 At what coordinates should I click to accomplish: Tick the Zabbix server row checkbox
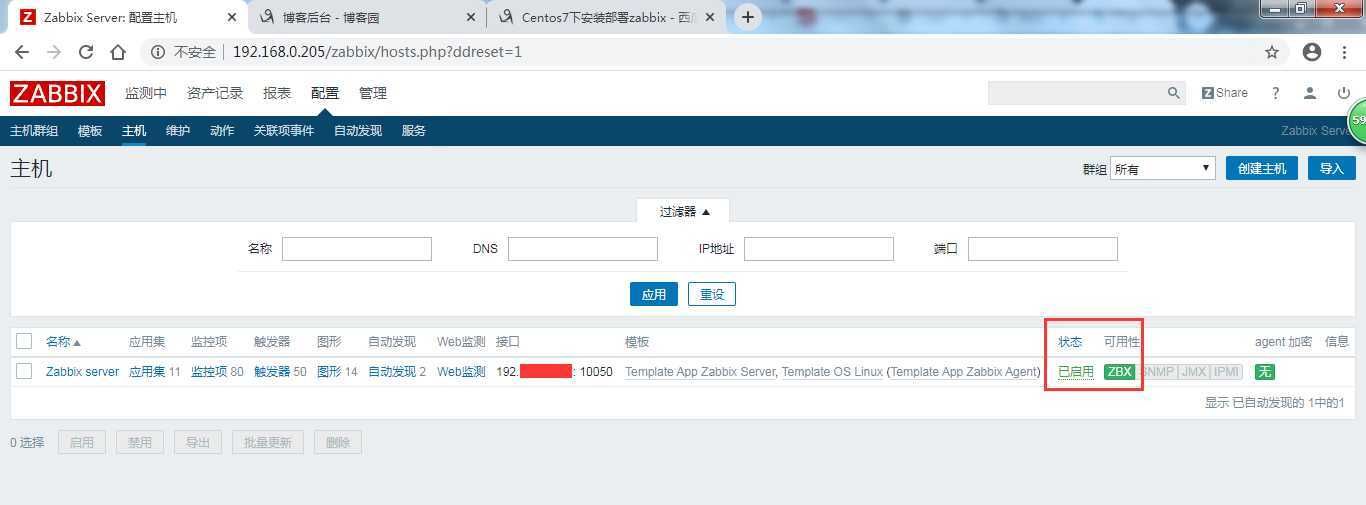pos(24,372)
